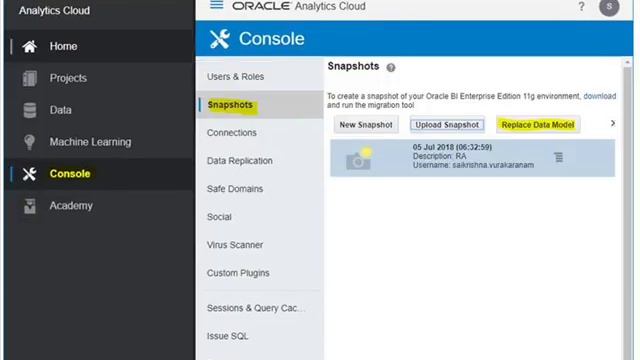Open the user avatar S profile

pos(609,7)
